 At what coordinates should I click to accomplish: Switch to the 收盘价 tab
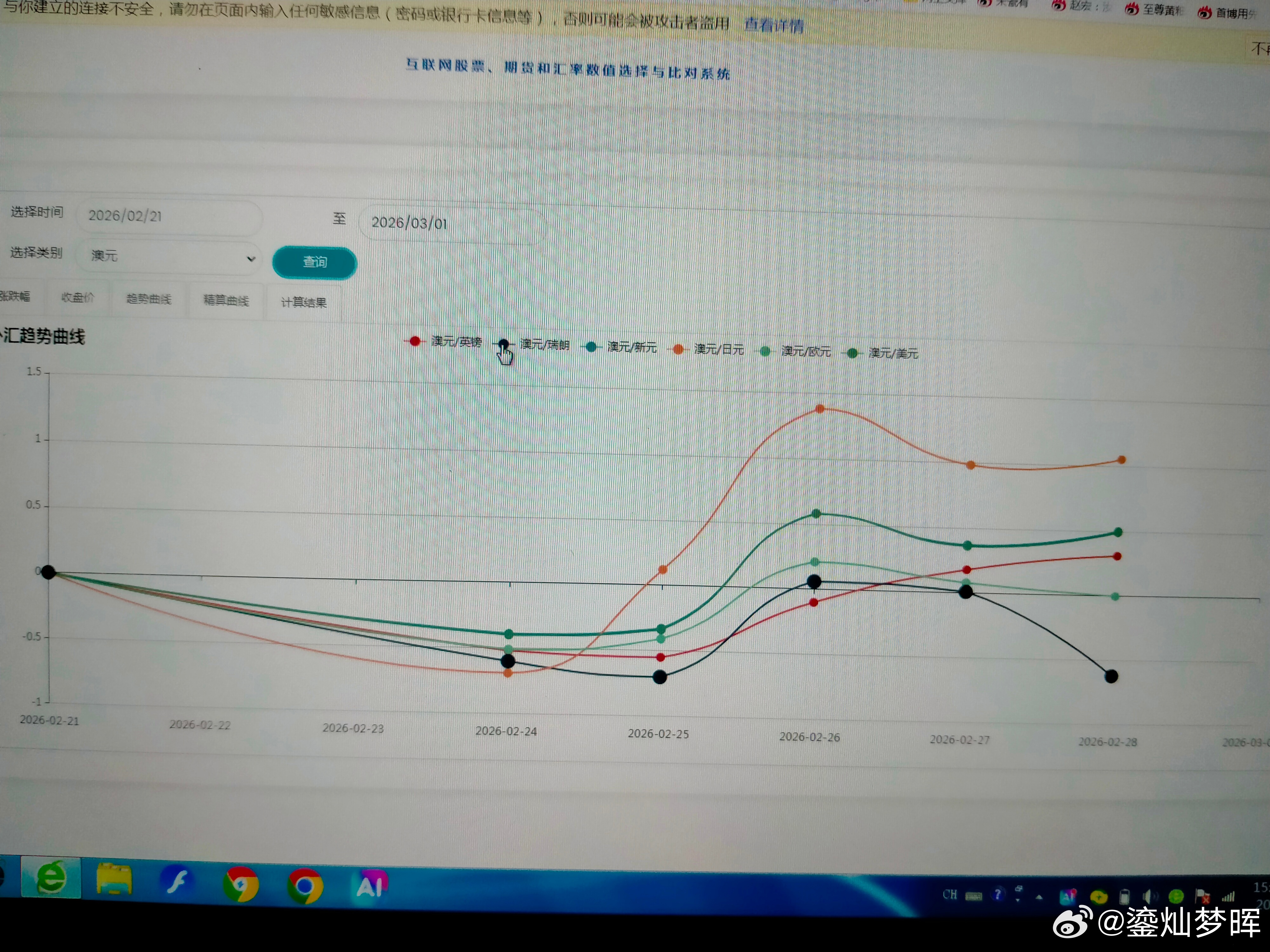tap(77, 297)
